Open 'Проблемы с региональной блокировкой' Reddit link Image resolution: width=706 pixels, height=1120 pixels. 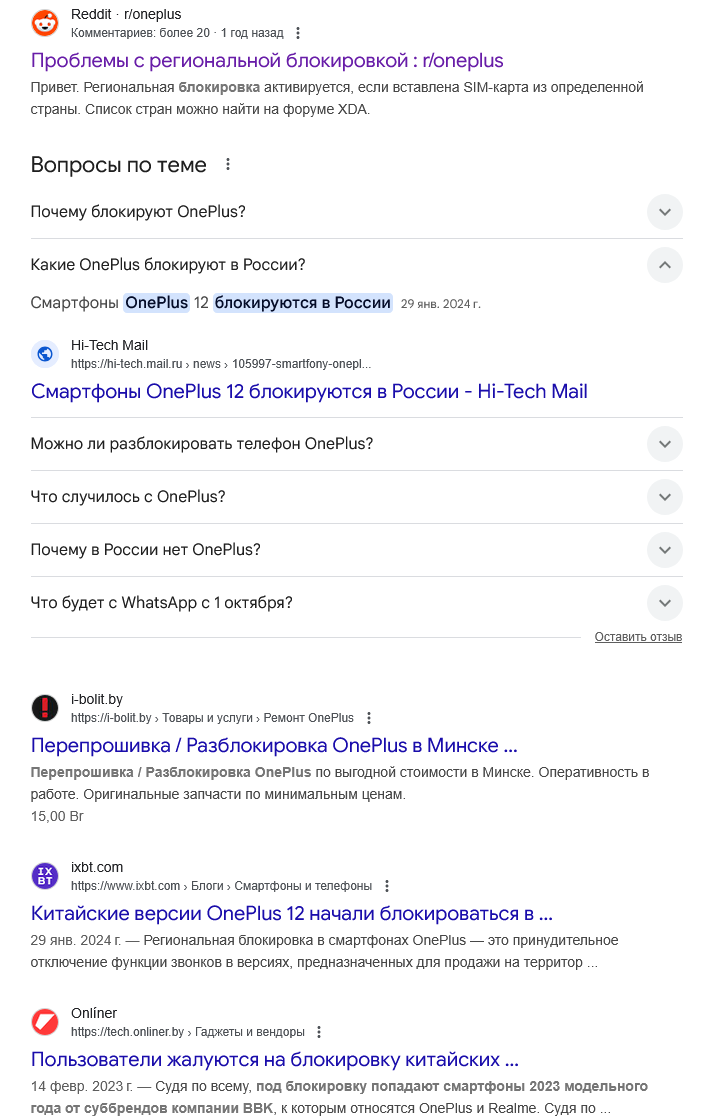click(x=267, y=60)
